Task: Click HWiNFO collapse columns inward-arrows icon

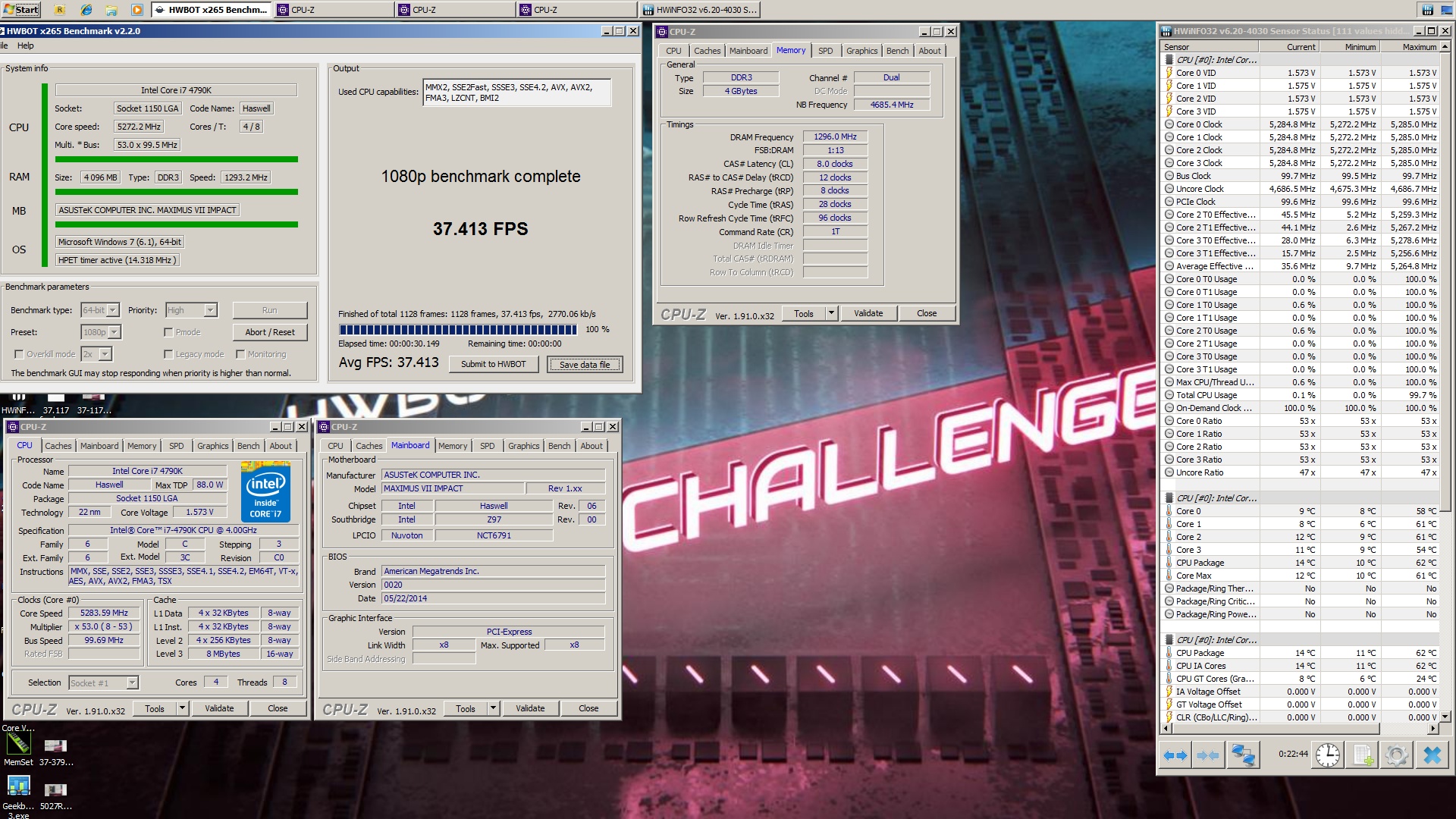Action: 1207,755
